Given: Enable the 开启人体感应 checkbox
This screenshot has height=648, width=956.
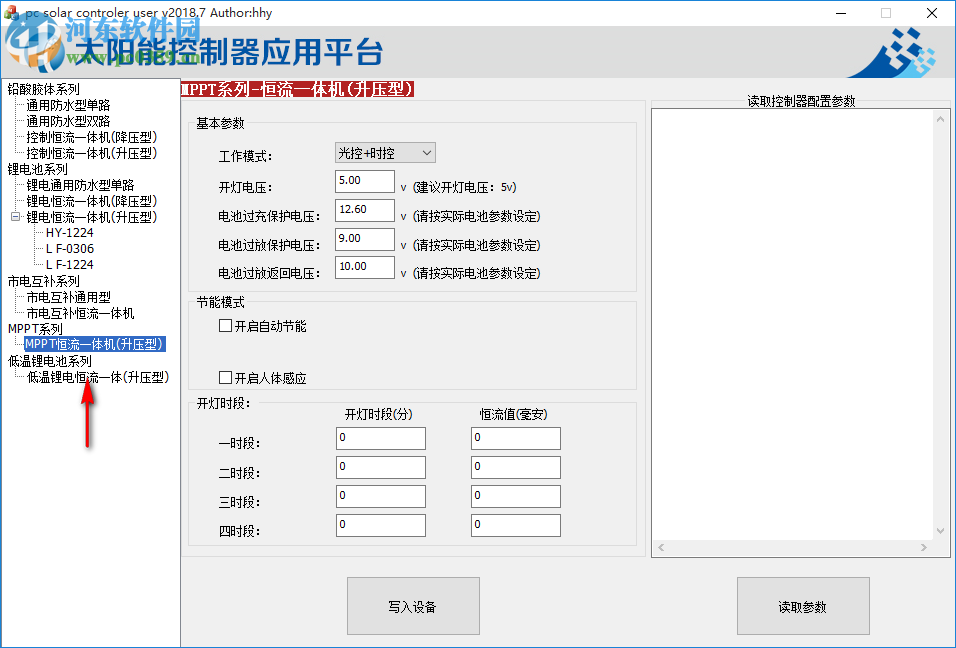Looking at the screenshot, I should click(225, 378).
